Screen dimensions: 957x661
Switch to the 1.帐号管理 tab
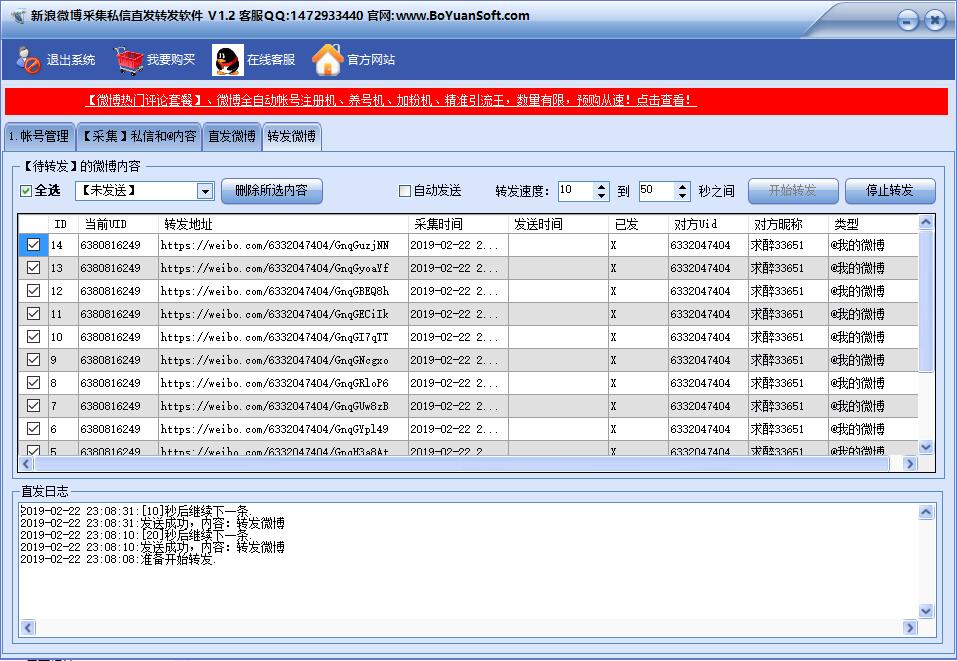(x=39, y=136)
